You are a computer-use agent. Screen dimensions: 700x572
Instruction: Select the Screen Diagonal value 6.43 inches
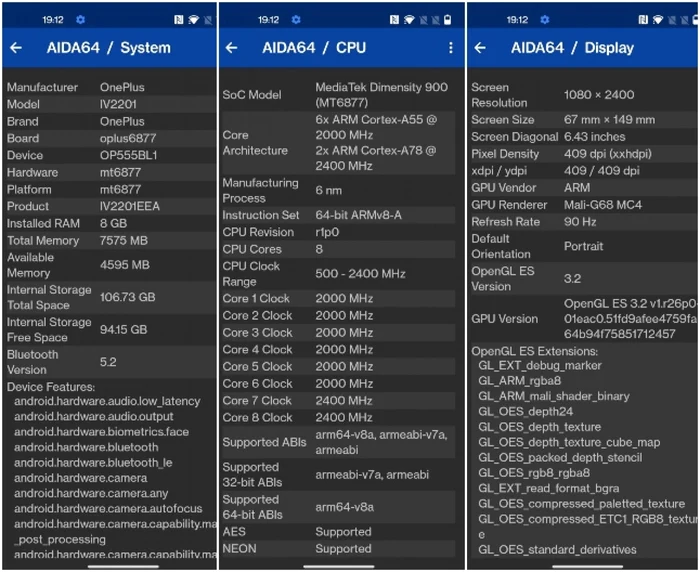[x=595, y=137]
